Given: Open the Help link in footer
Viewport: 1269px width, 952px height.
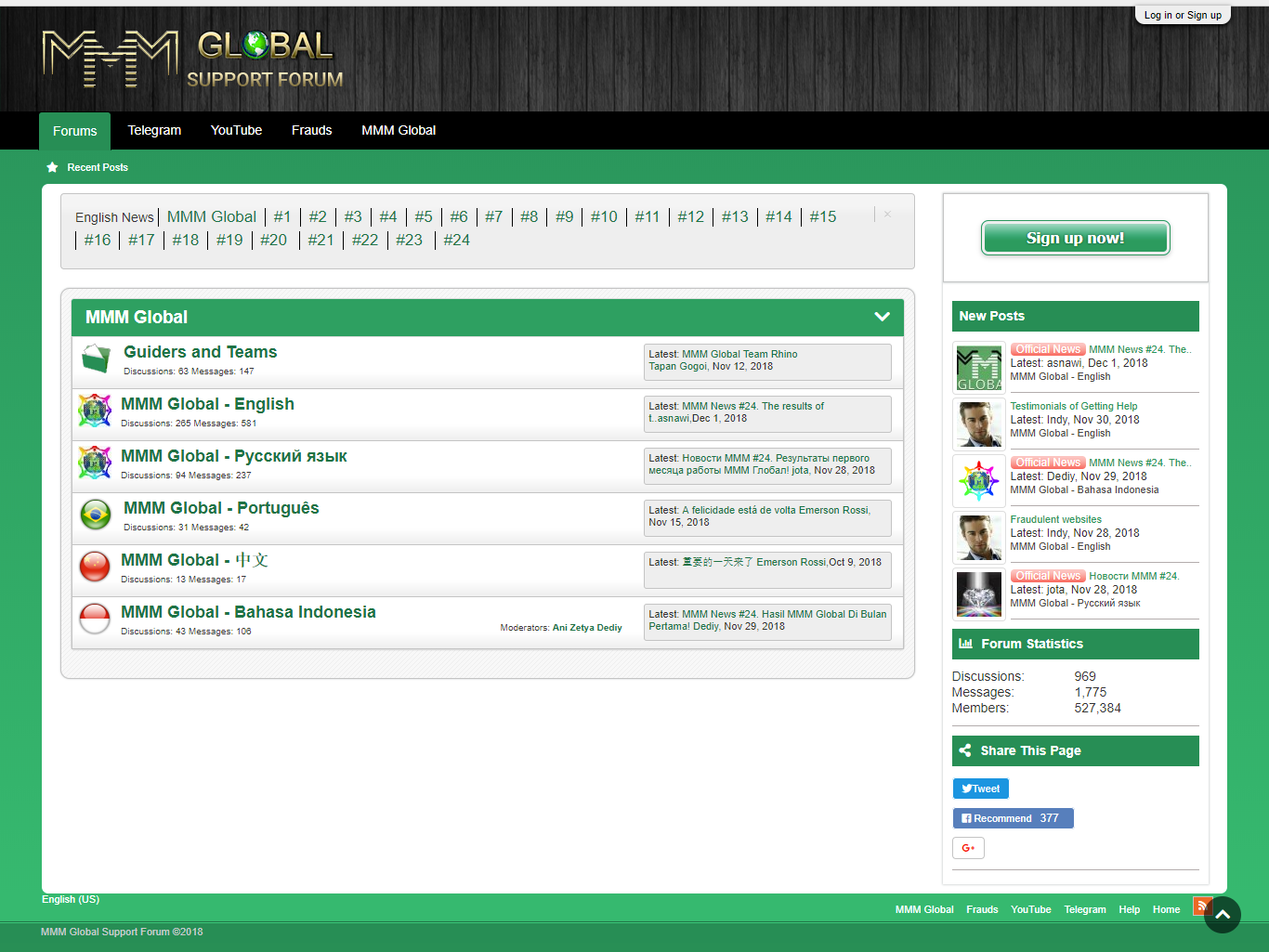Looking at the screenshot, I should 1129,909.
